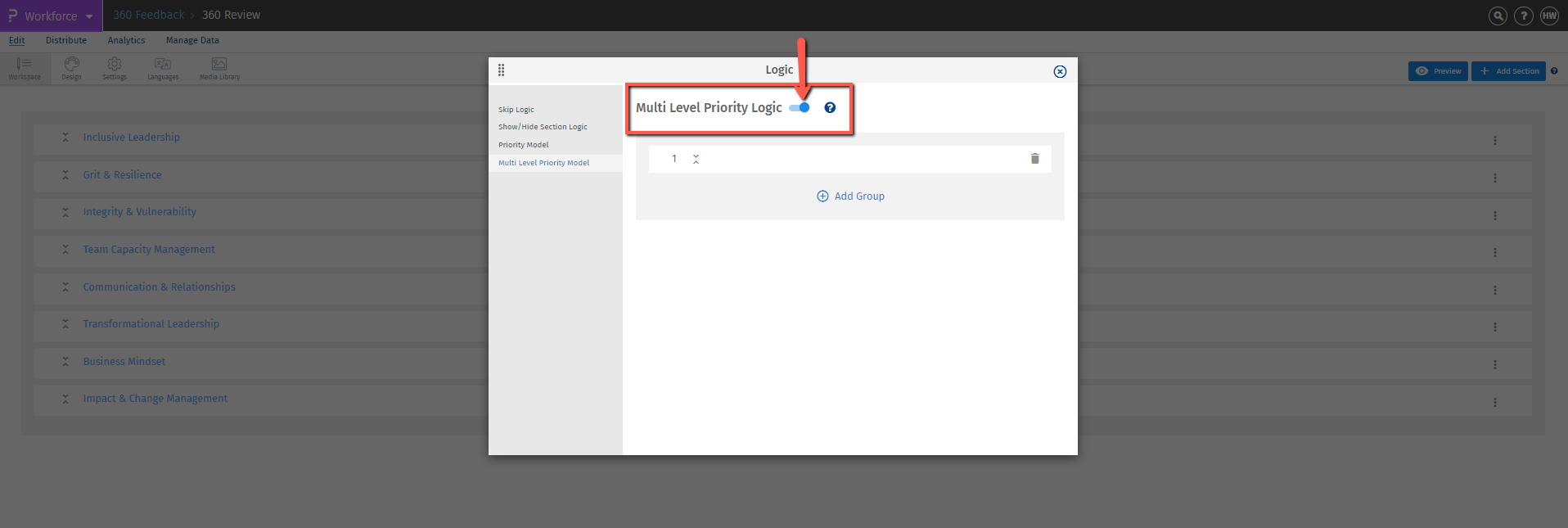Image resolution: width=1568 pixels, height=528 pixels.
Task: Open the Media Library
Action: 219,69
